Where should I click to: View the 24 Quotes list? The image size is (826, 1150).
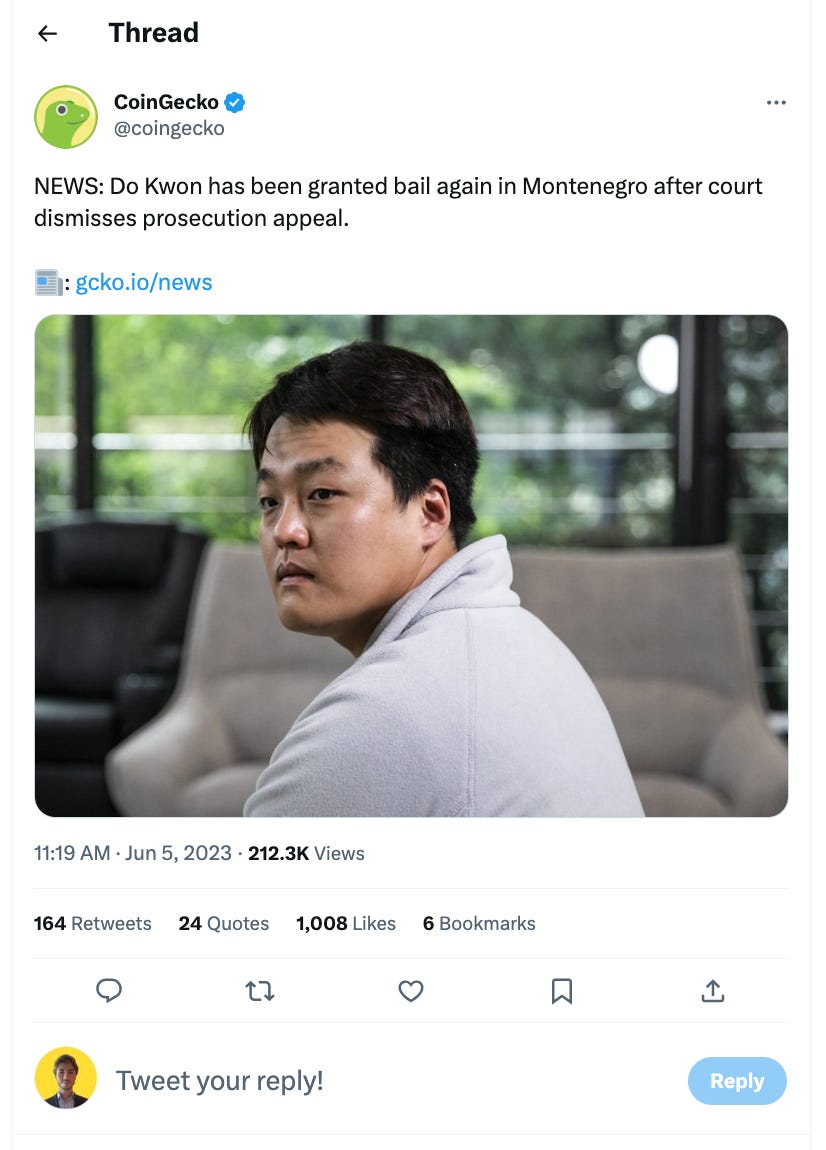click(224, 923)
